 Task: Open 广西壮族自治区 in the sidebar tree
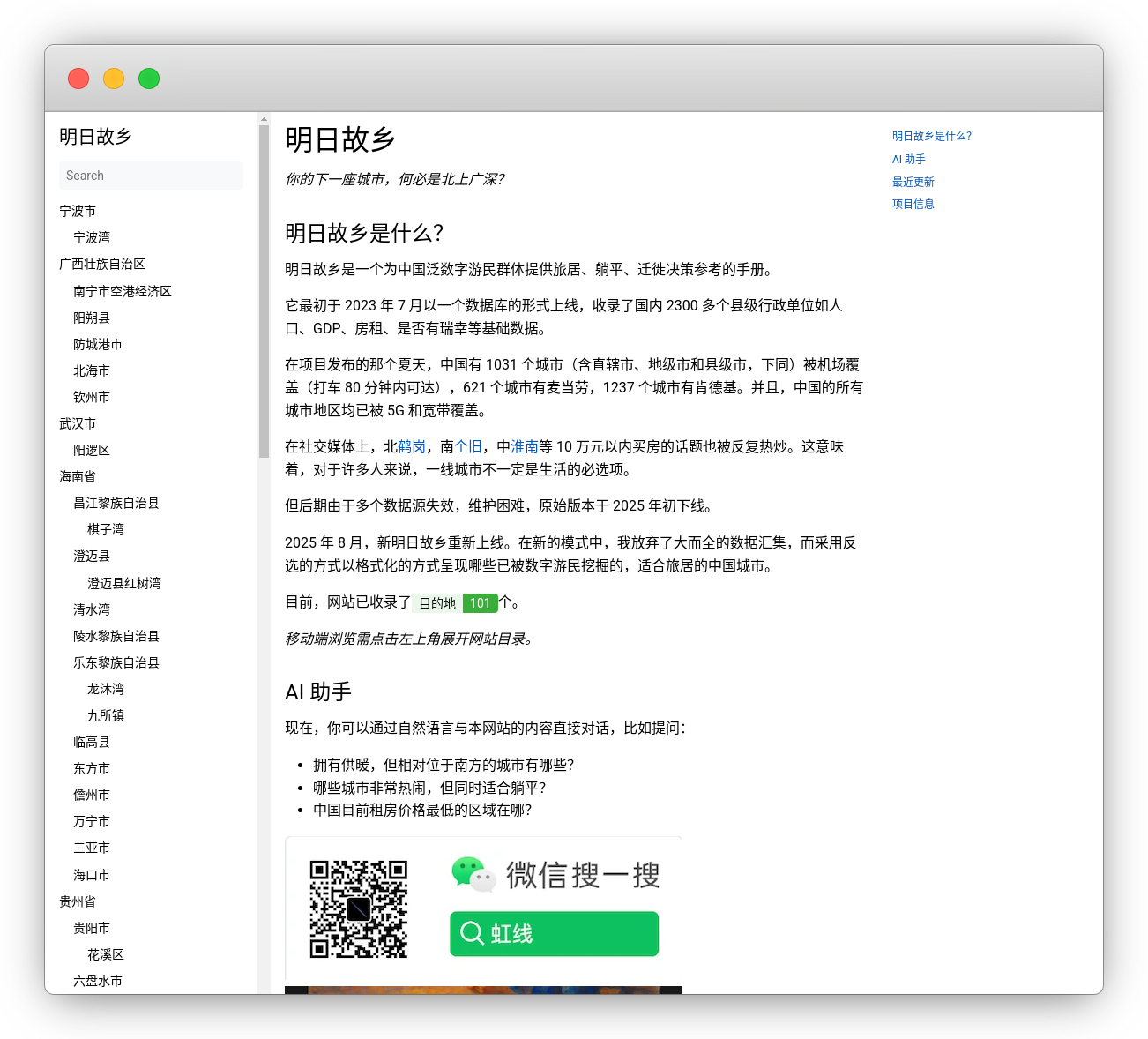click(x=102, y=264)
